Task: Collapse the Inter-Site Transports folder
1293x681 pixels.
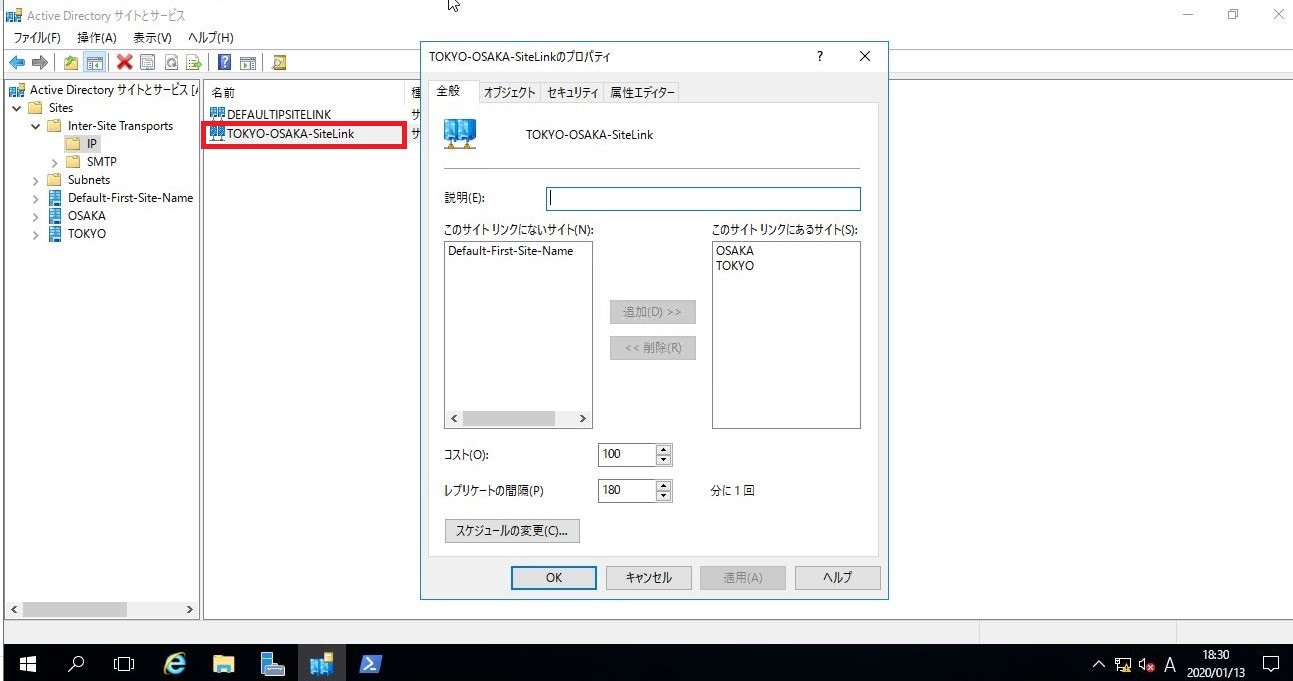Action: [36, 125]
